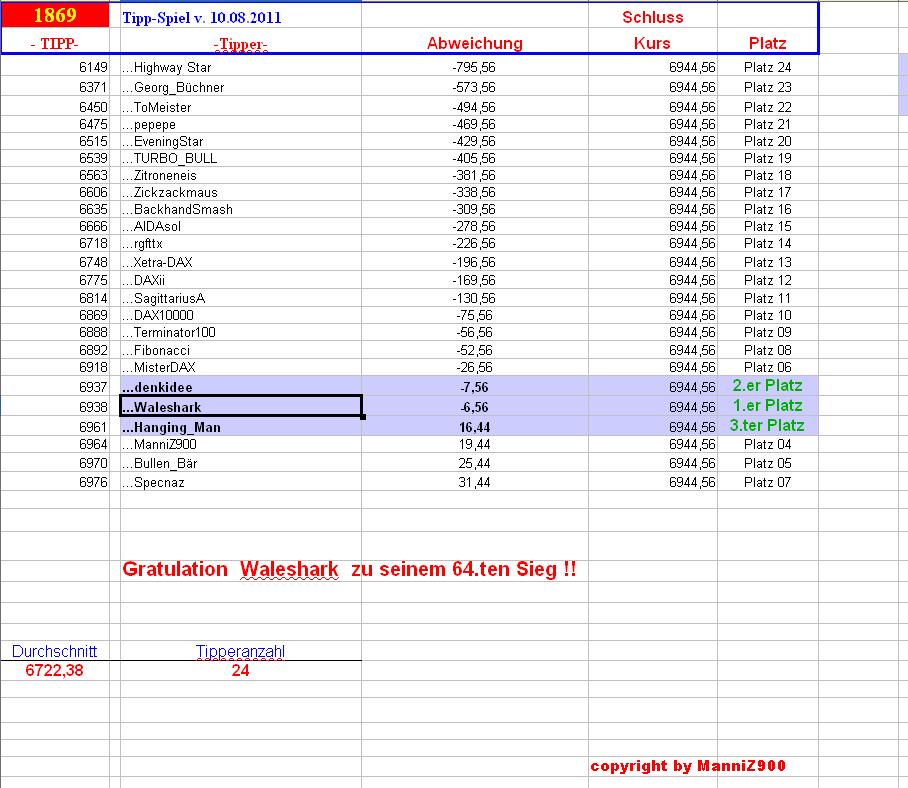Screen dimensions: 908x788
Task: Click the Platz 04 cell
Action: point(767,444)
